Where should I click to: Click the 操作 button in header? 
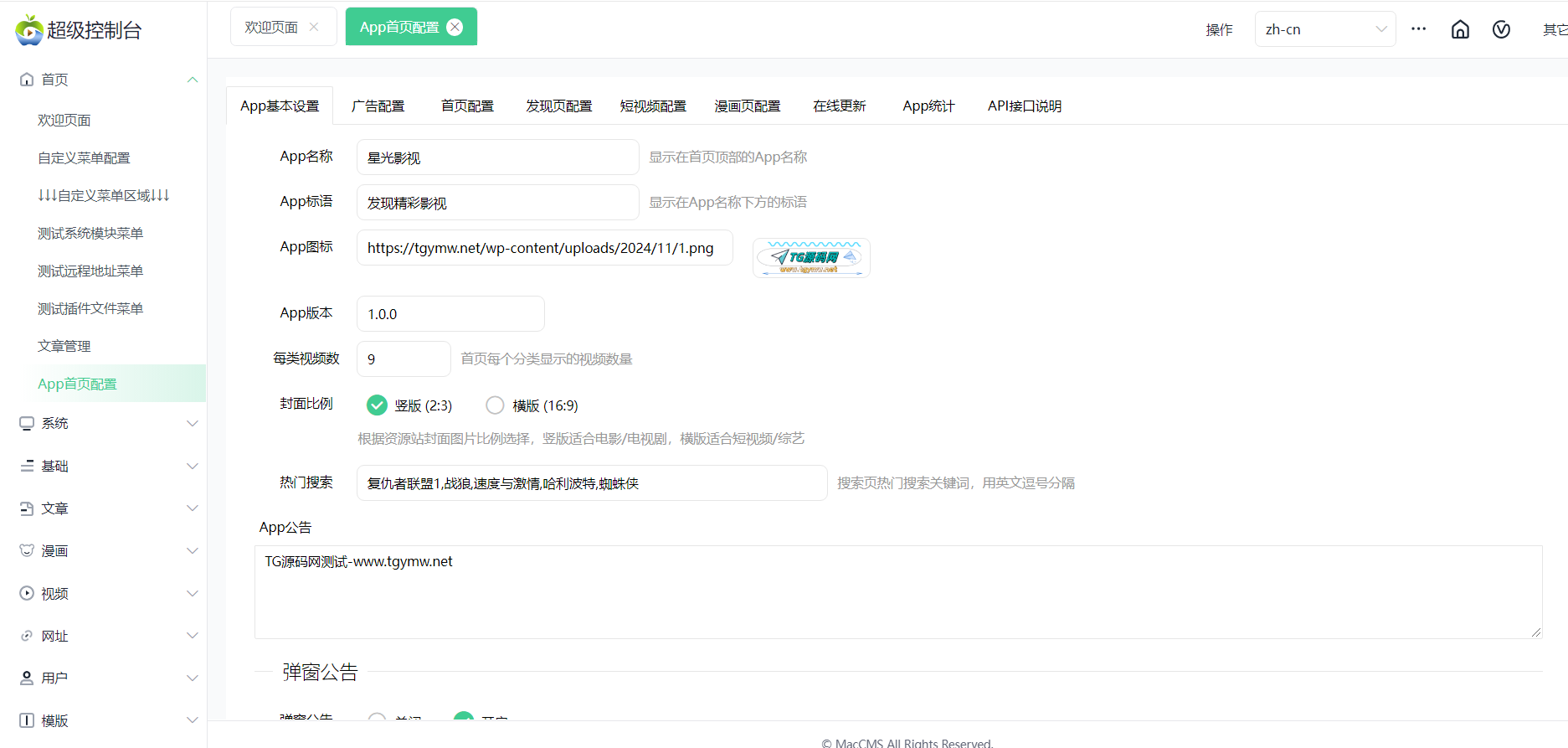(1219, 30)
